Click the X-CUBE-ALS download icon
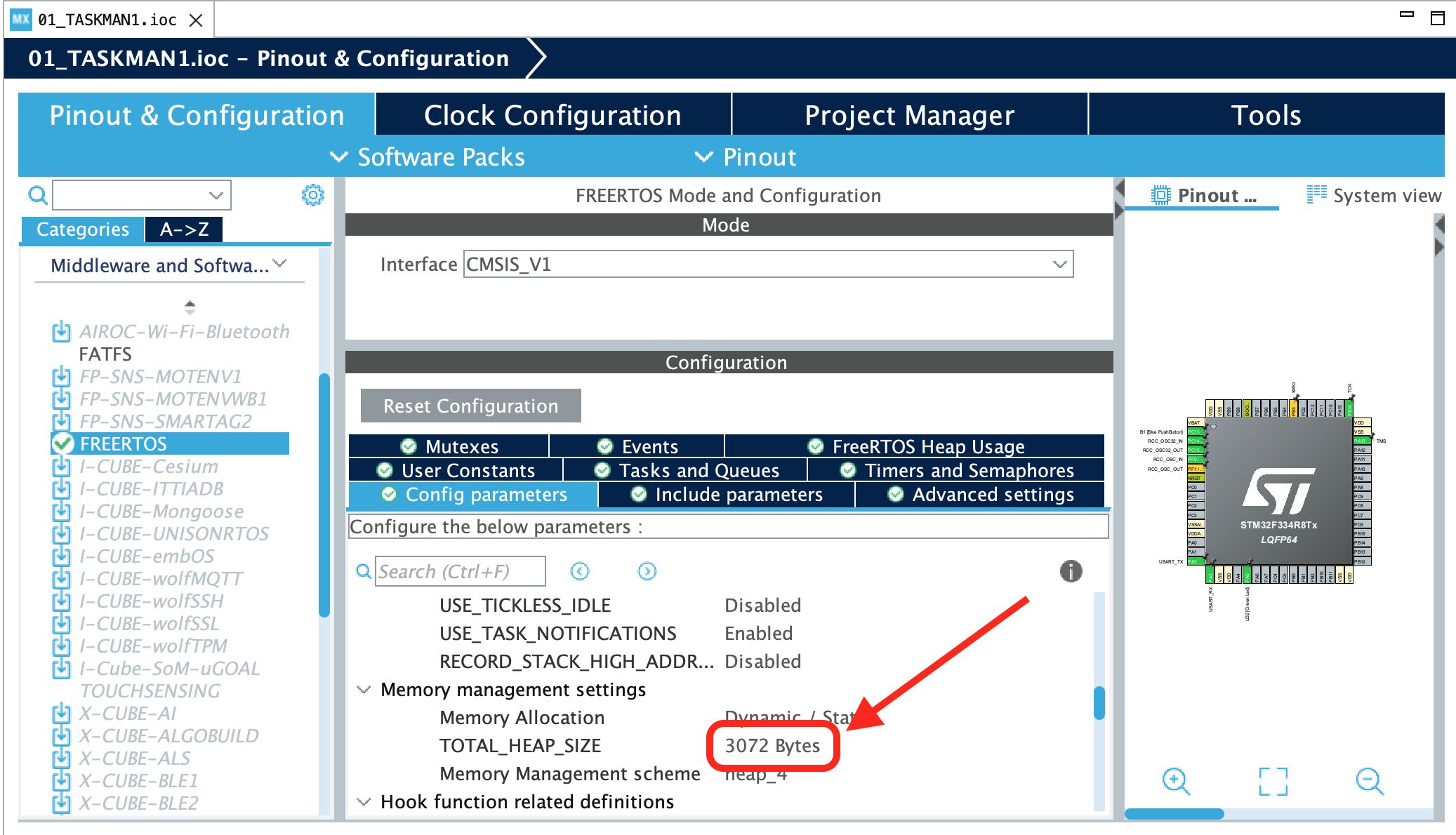This screenshot has height=835, width=1456. 62,758
